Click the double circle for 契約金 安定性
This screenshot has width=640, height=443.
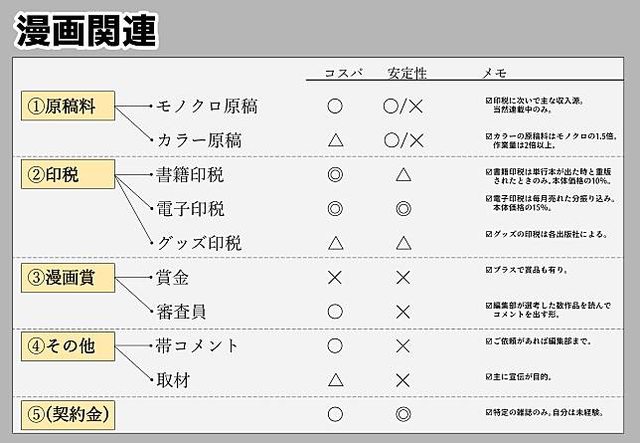coord(403,414)
